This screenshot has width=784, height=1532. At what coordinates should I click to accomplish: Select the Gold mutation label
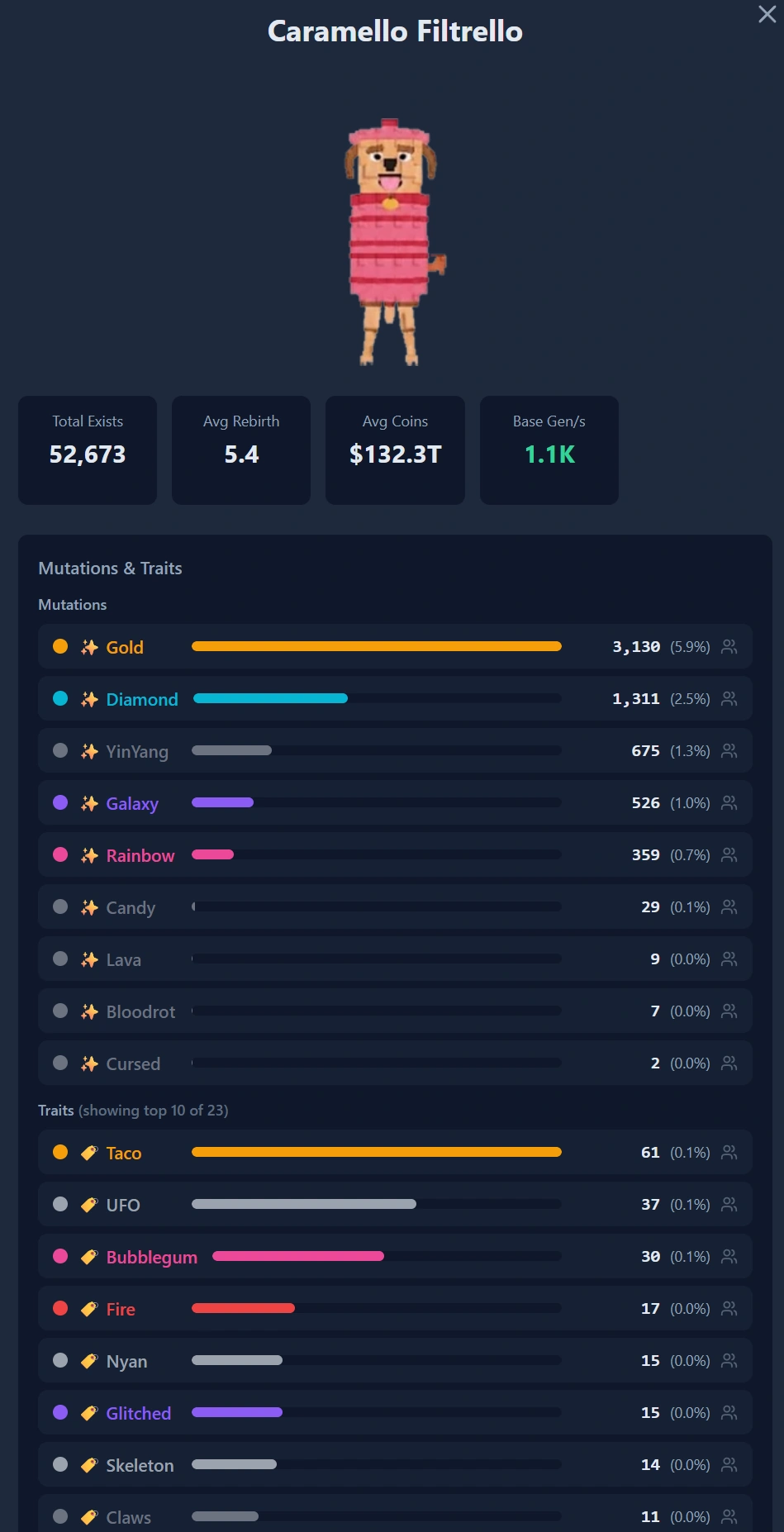click(x=125, y=647)
